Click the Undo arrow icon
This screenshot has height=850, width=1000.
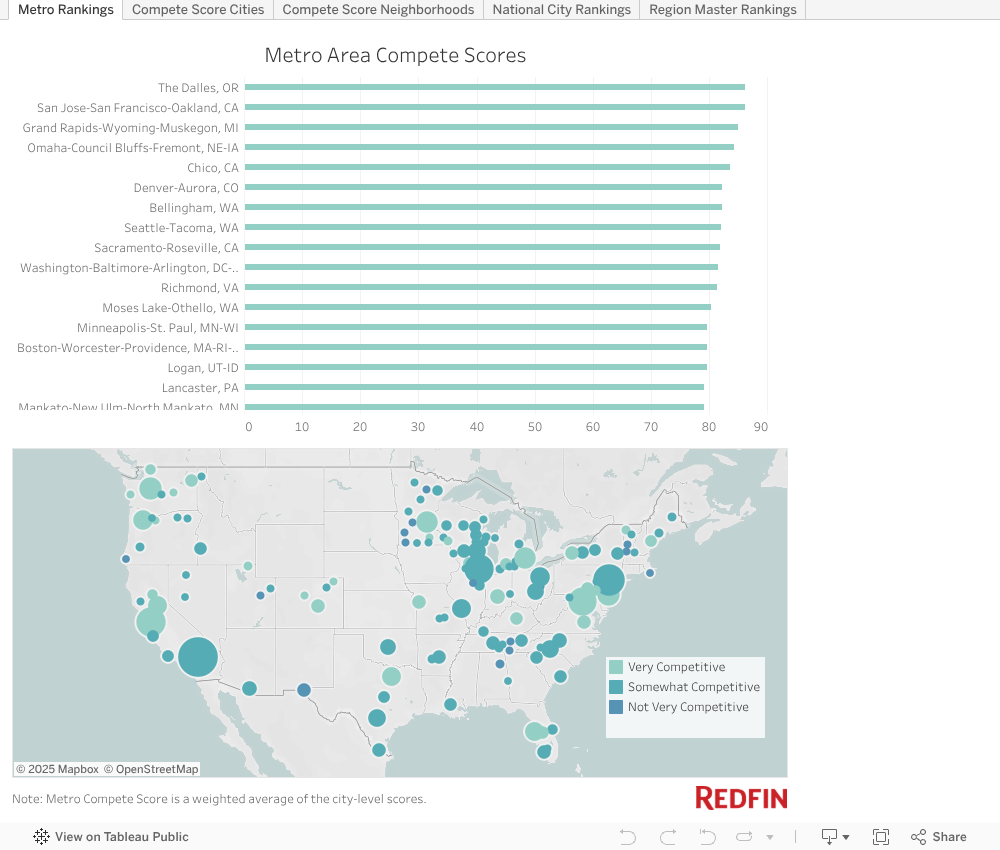coord(628,837)
